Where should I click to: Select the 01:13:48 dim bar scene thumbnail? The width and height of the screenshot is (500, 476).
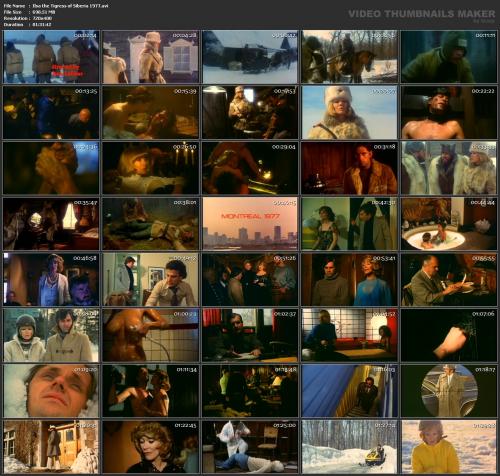250,391
